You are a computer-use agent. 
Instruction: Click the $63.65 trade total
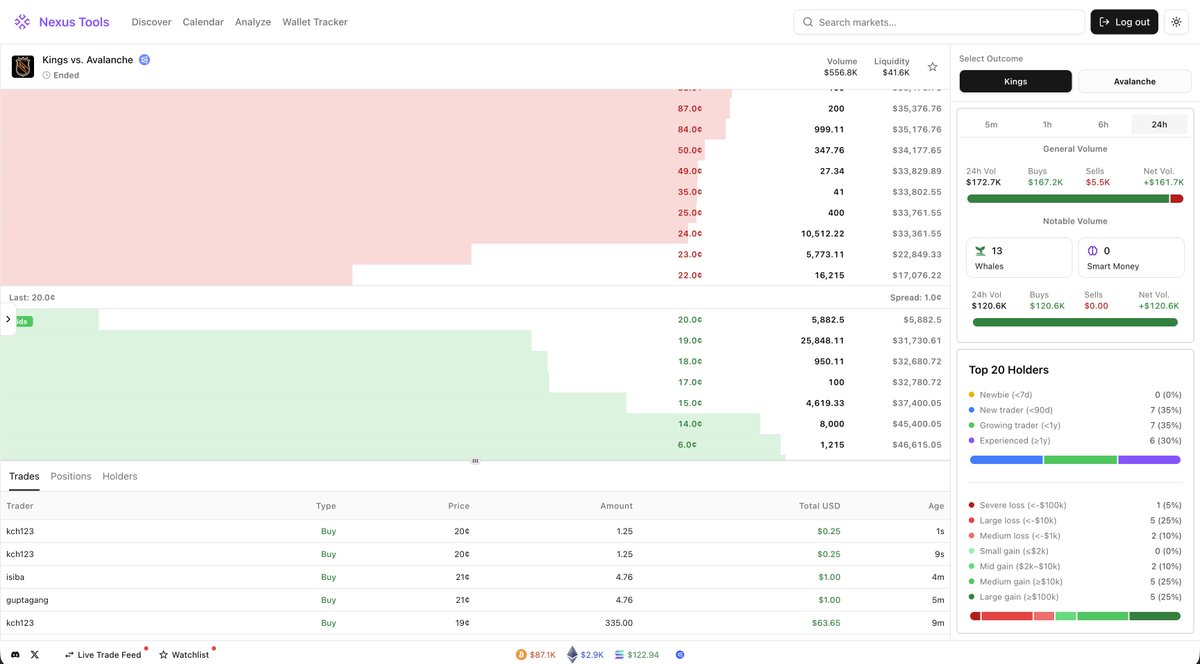(828, 623)
